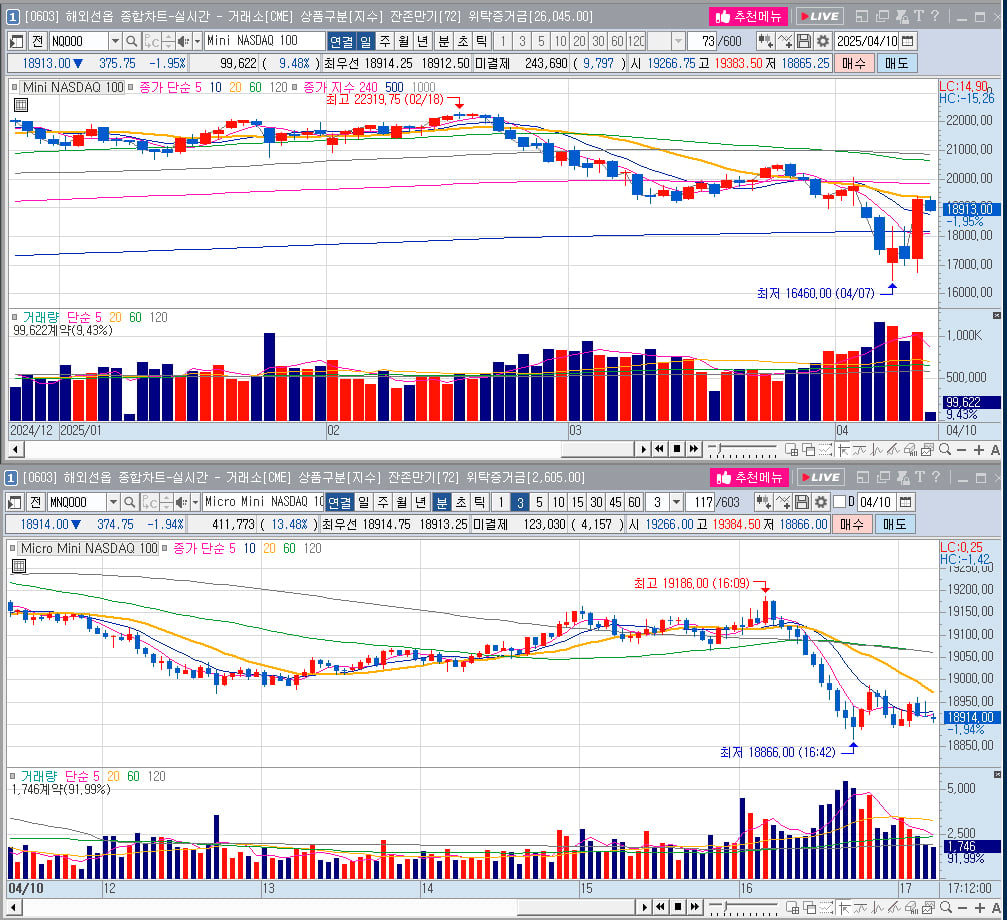This screenshot has height=920, width=1007.
Task: Switch the upper chart to the 주 weekly period
Action: (x=385, y=41)
